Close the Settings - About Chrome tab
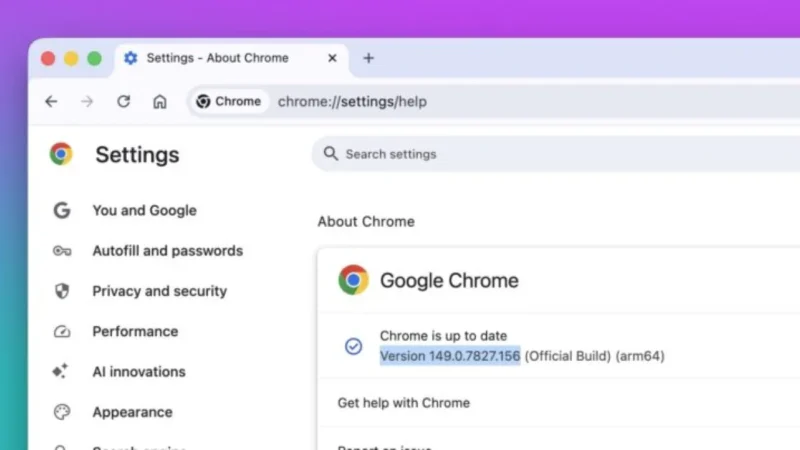The height and width of the screenshot is (450, 800). click(x=332, y=58)
